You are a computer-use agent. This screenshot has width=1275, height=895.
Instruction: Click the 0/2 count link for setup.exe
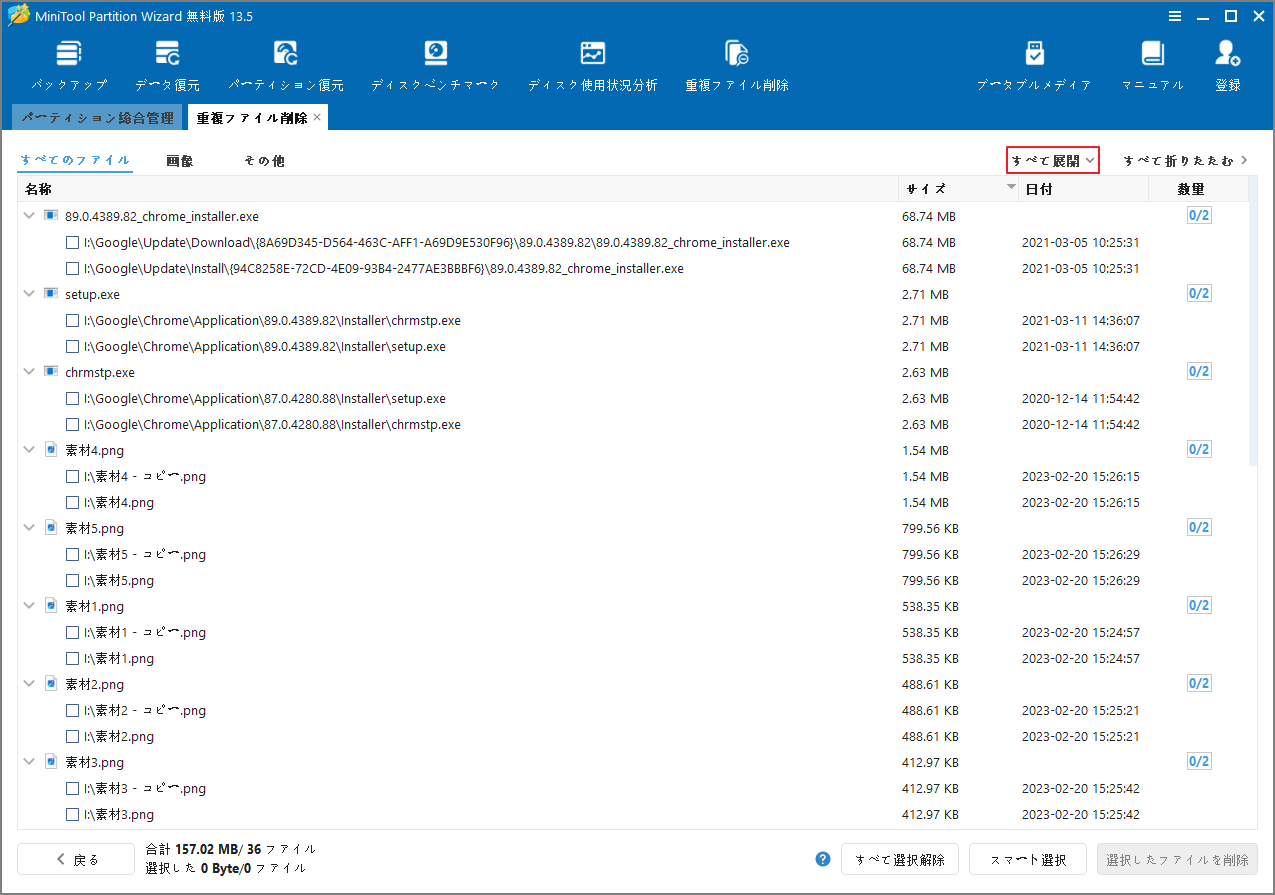pyautogui.click(x=1198, y=293)
